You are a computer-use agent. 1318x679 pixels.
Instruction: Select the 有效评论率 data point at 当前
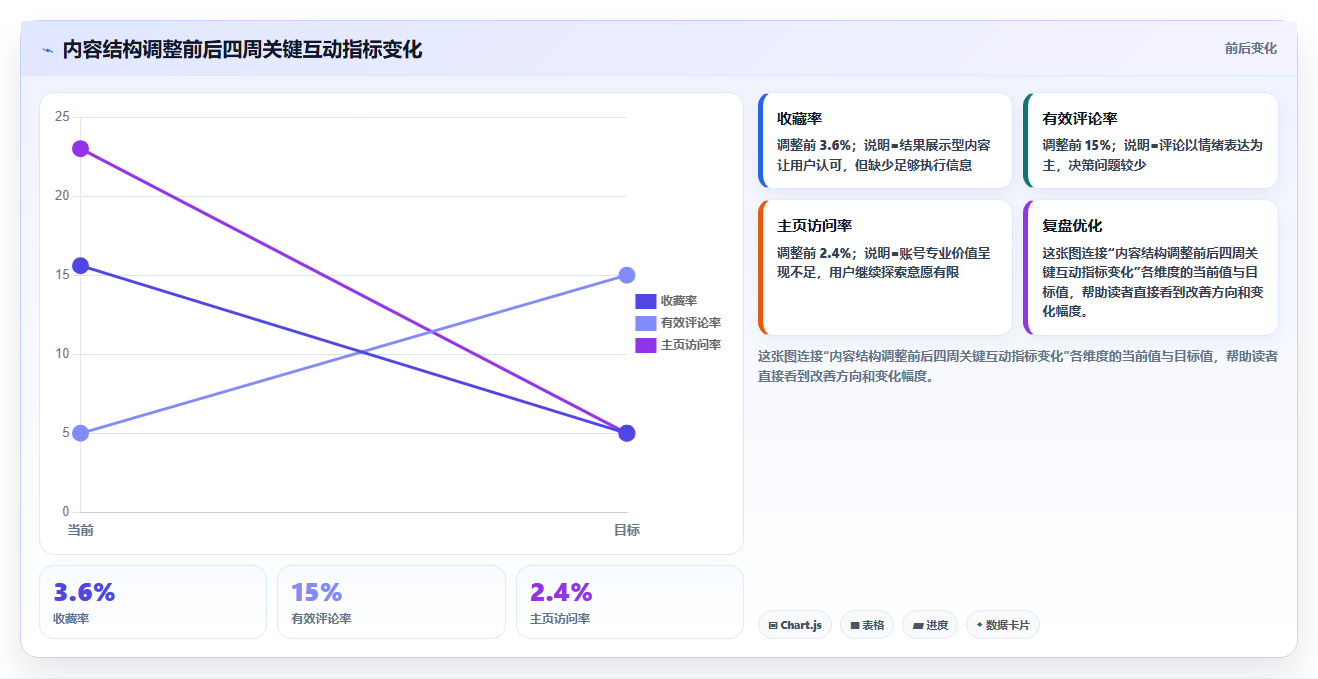80,433
